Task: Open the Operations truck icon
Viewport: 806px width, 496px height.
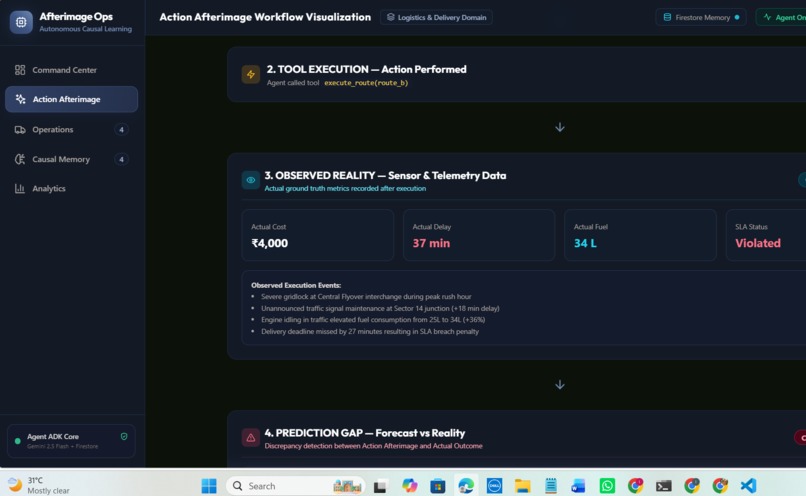Action: coord(20,130)
